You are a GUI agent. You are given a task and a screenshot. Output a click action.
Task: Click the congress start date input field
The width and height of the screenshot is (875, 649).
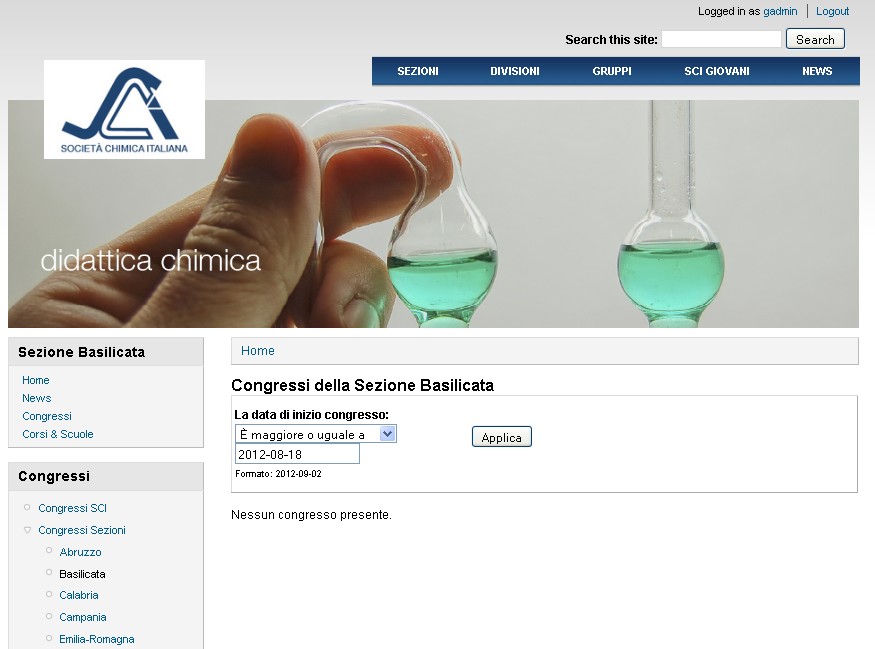point(297,454)
